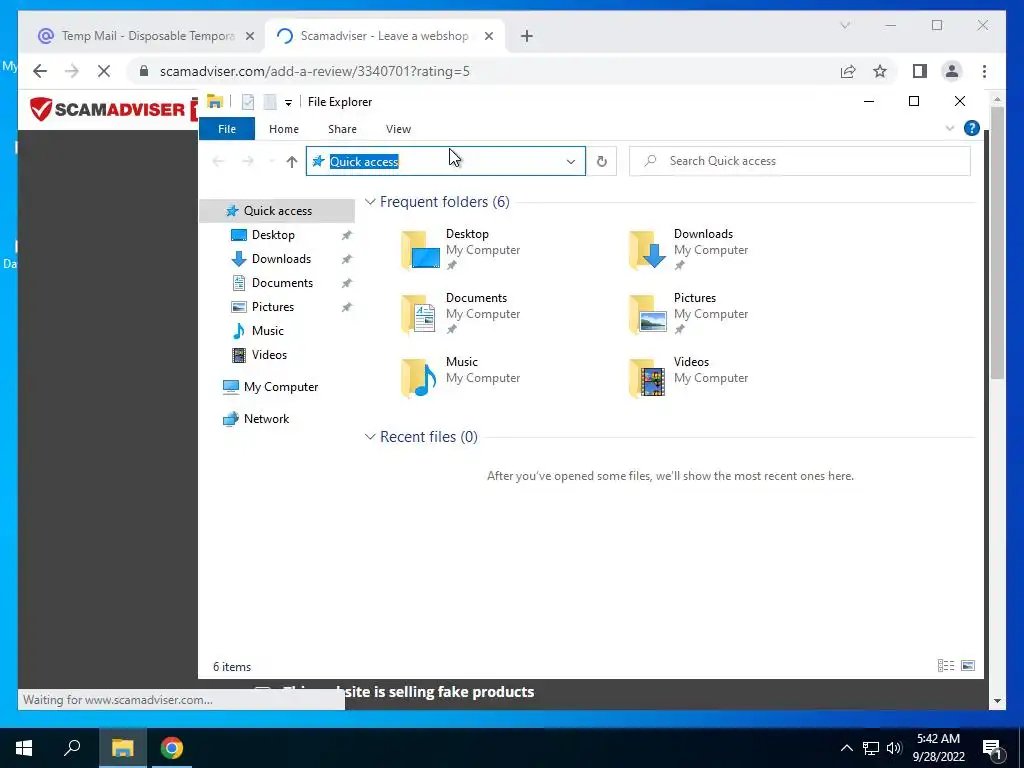Screen dimensions: 1024x768
Task: Open Chrome's tab search dropdown
Action: click(x=844, y=25)
